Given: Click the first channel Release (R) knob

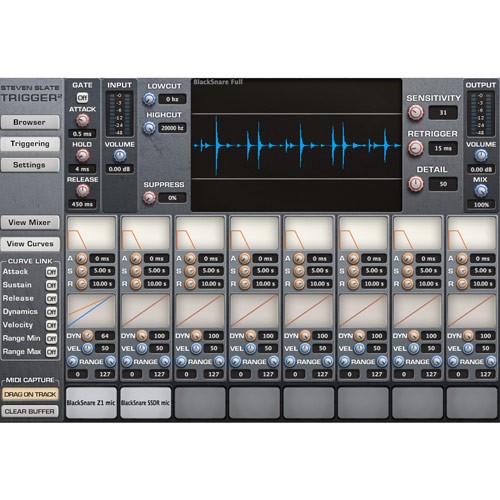Looking at the screenshot, I should coord(81,284).
